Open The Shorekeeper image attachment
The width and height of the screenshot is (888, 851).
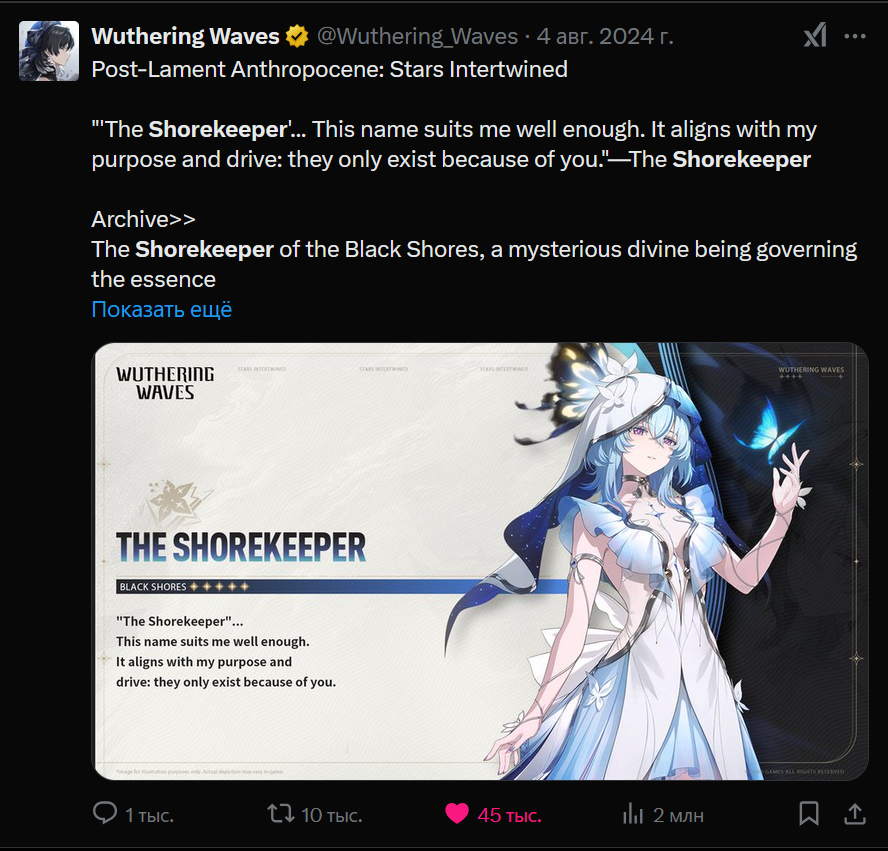pyautogui.click(x=480, y=561)
